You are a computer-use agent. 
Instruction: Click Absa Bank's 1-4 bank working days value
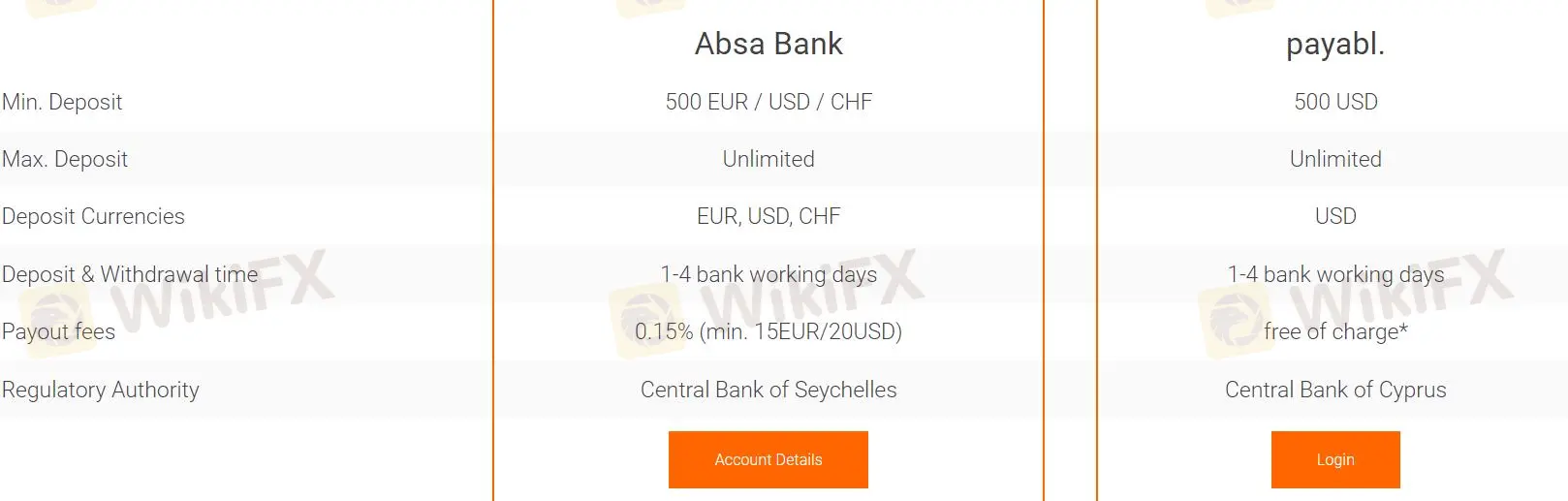pyautogui.click(x=768, y=274)
